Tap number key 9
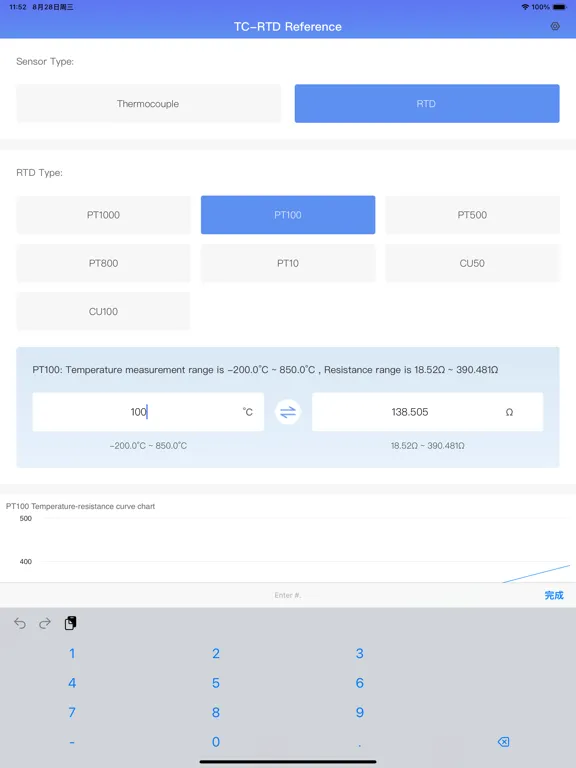 pos(360,712)
